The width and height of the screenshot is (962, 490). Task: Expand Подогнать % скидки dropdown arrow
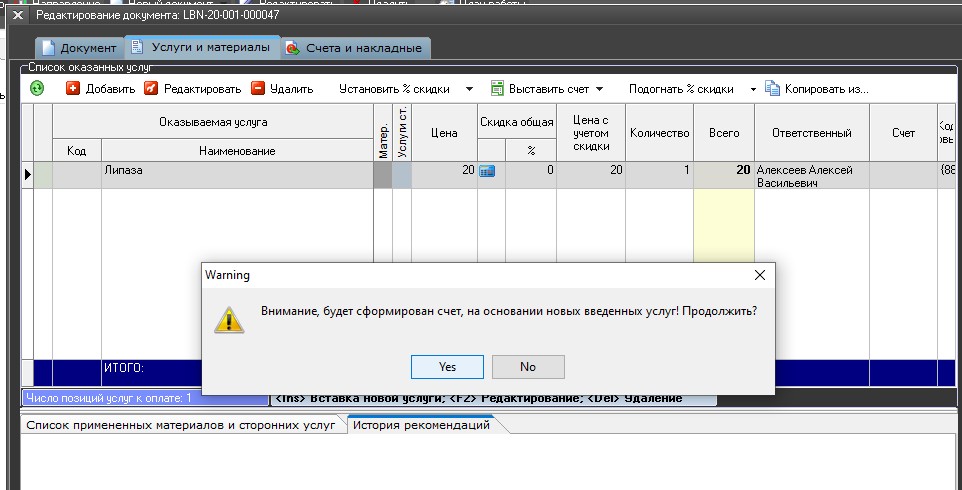coord(753,89)
